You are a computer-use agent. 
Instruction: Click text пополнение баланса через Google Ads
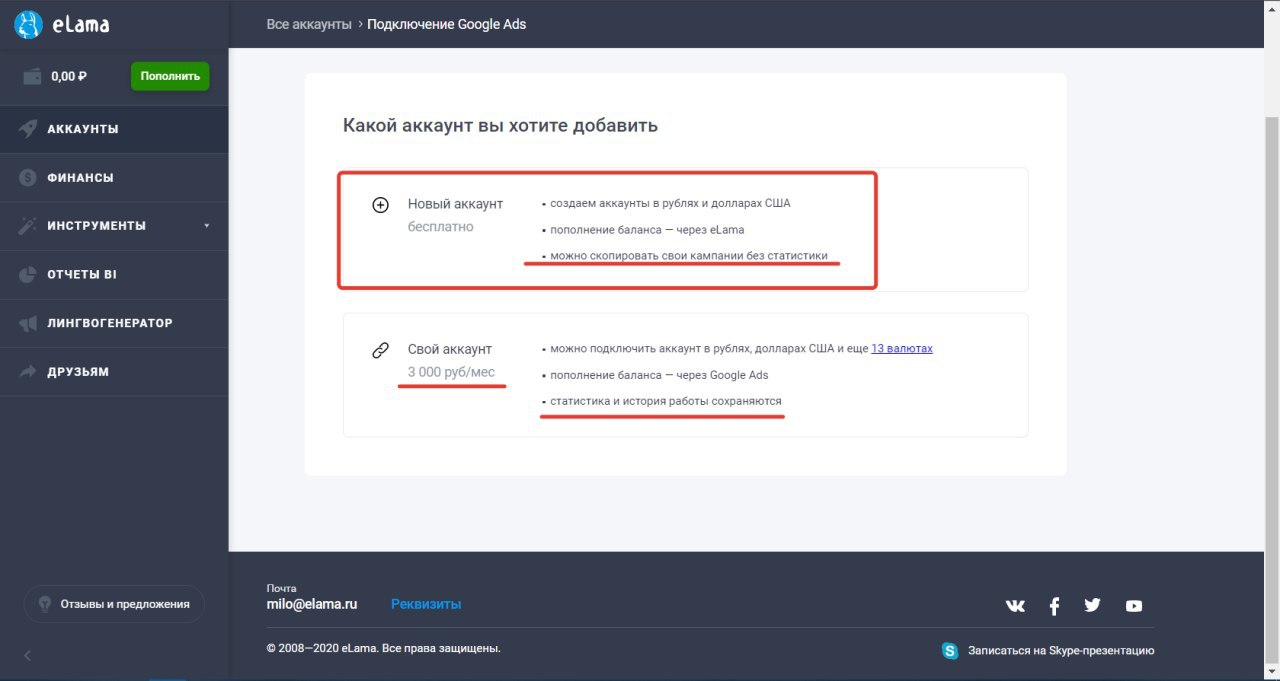(659, 375)
